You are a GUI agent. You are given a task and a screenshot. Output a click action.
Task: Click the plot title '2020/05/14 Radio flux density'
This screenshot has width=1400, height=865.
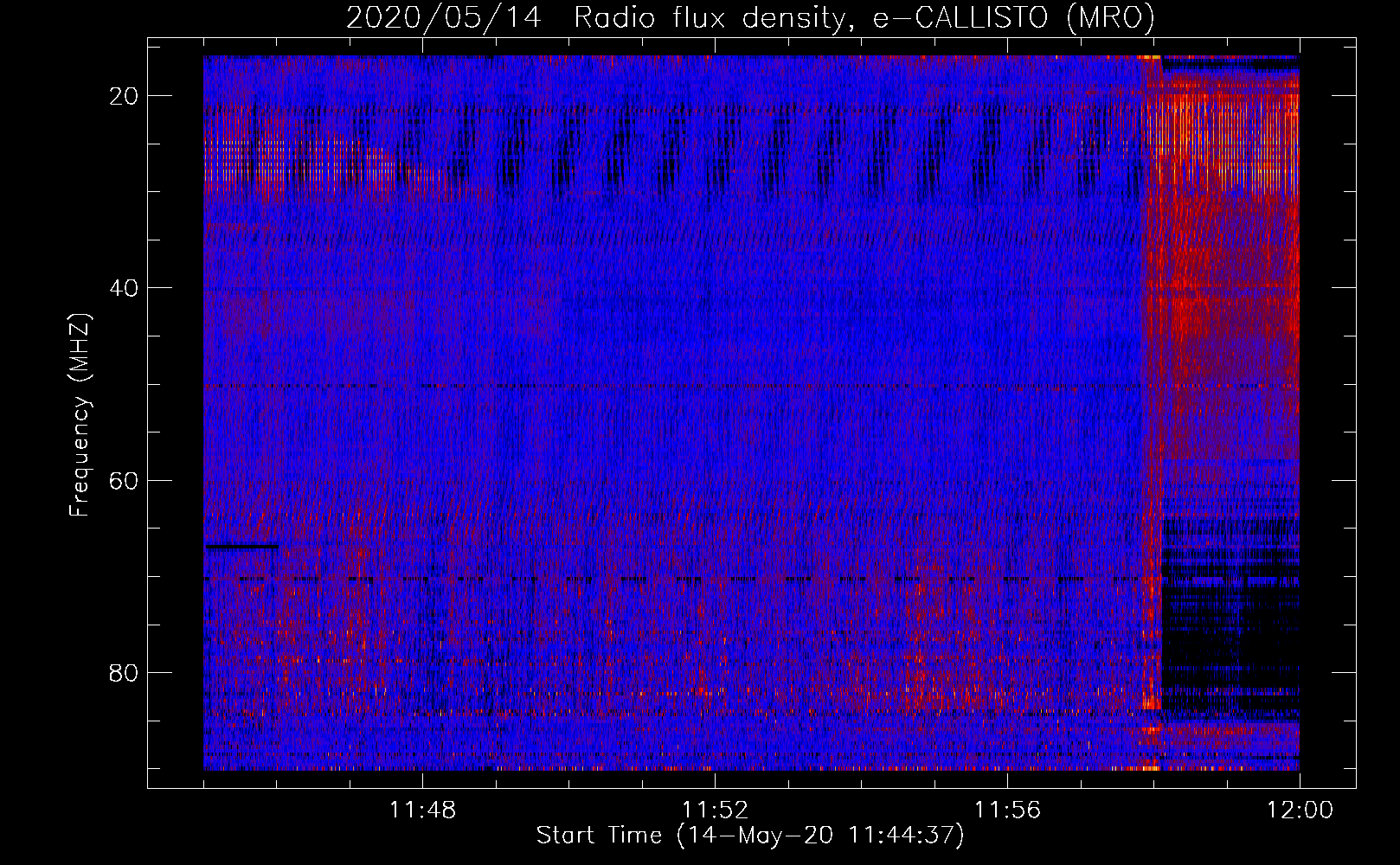pyautogui.click(x=750, y=17)
